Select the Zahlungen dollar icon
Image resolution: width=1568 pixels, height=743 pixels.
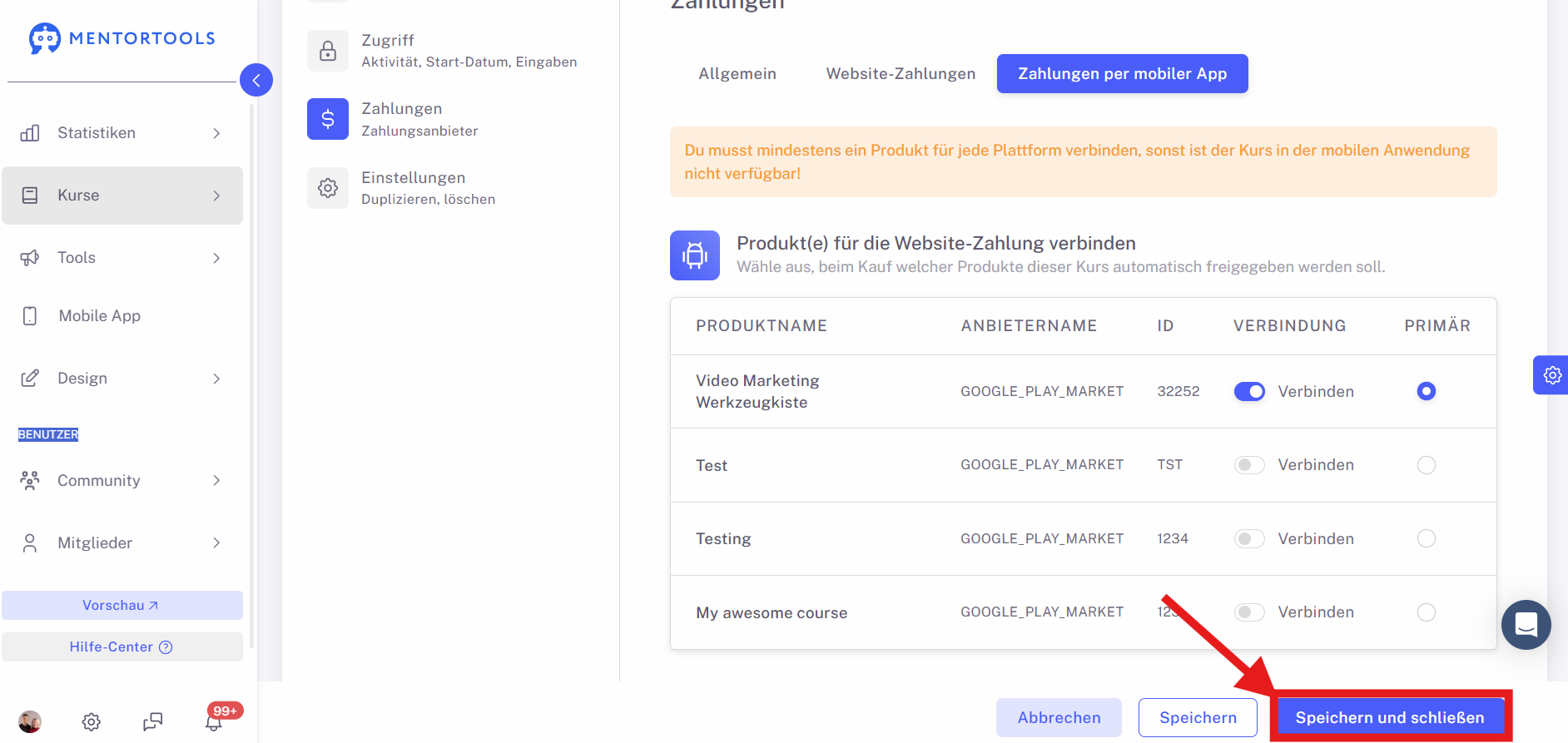[x=328, y=119]
